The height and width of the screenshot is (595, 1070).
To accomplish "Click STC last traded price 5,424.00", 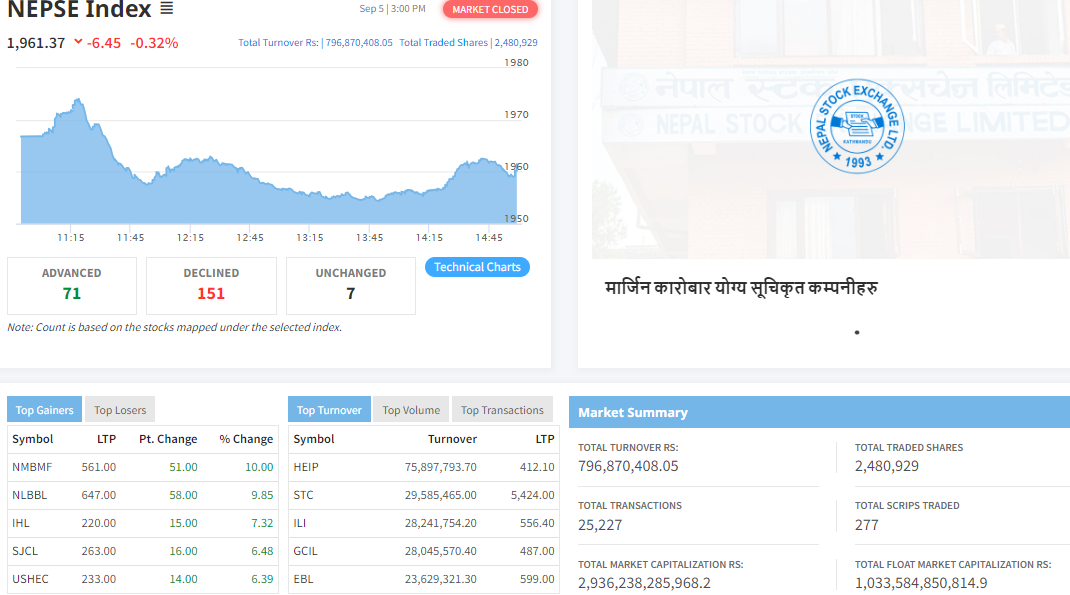I will pos(532,495).
